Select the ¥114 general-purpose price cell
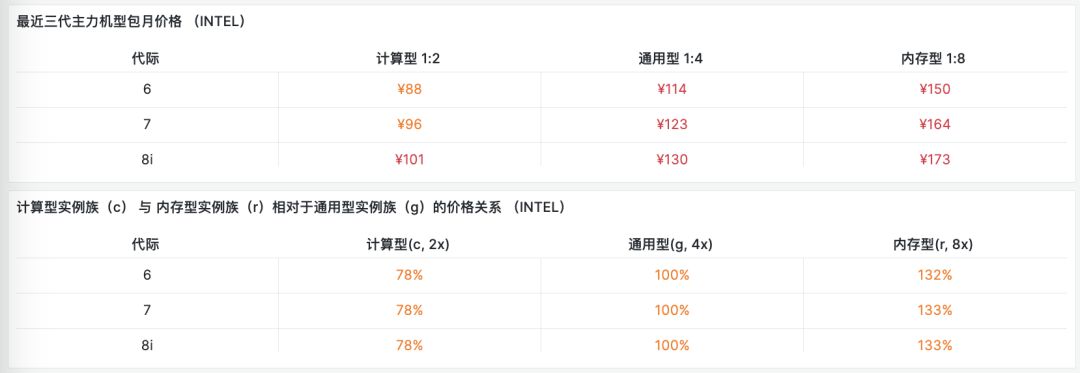Viewport: 1080px width, 373px height. (x=672, y=89)
